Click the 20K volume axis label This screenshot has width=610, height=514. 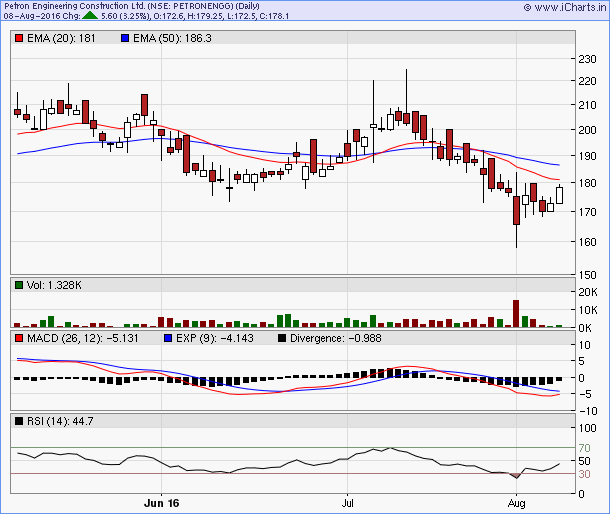pyautogui.click(x=588, y=292)
